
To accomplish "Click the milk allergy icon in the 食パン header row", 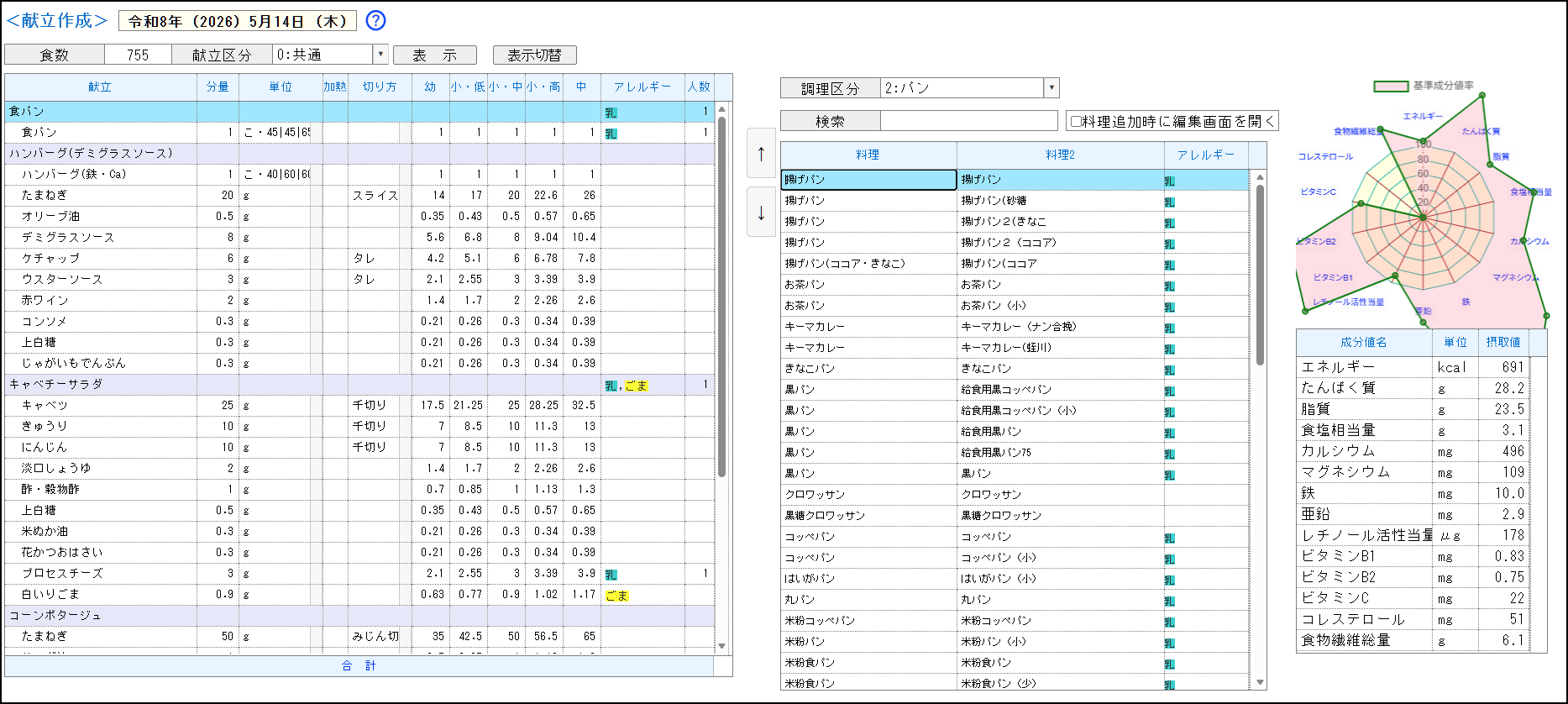I will point(611,112).
